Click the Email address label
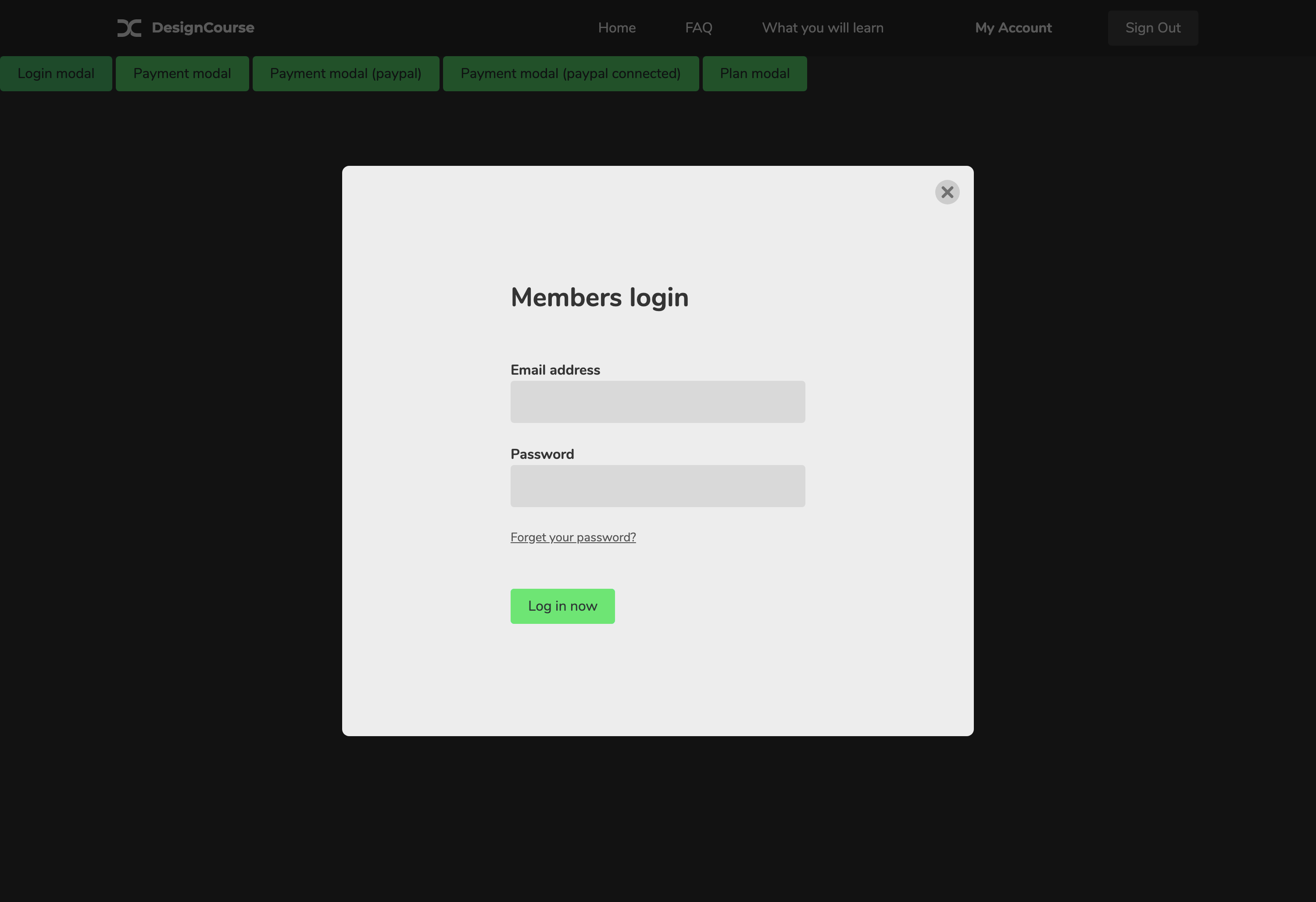The height and width of the screenshot is (902, 1316). pos(555,370)
